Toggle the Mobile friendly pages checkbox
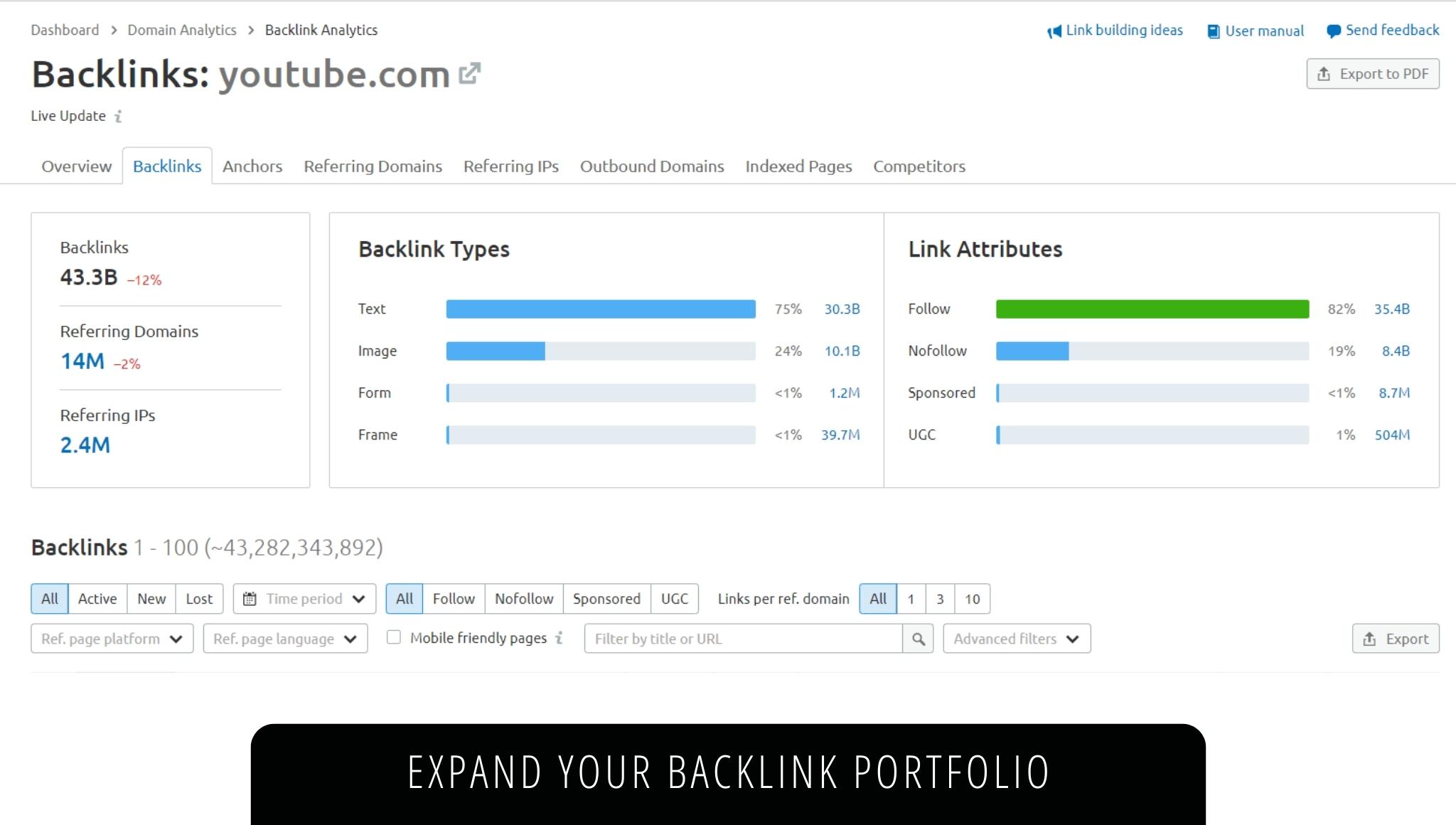Viewport: 1456px width, 825px height. pos(393,638)
